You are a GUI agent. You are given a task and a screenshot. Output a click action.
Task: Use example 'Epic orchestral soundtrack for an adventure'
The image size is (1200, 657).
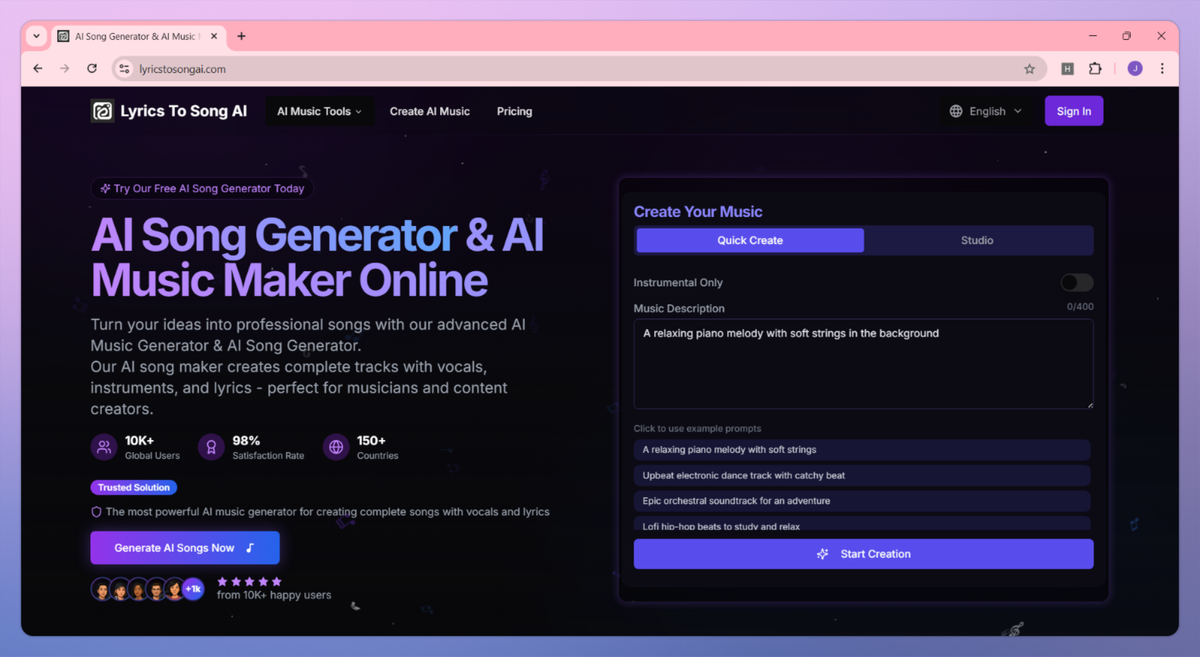862,501
